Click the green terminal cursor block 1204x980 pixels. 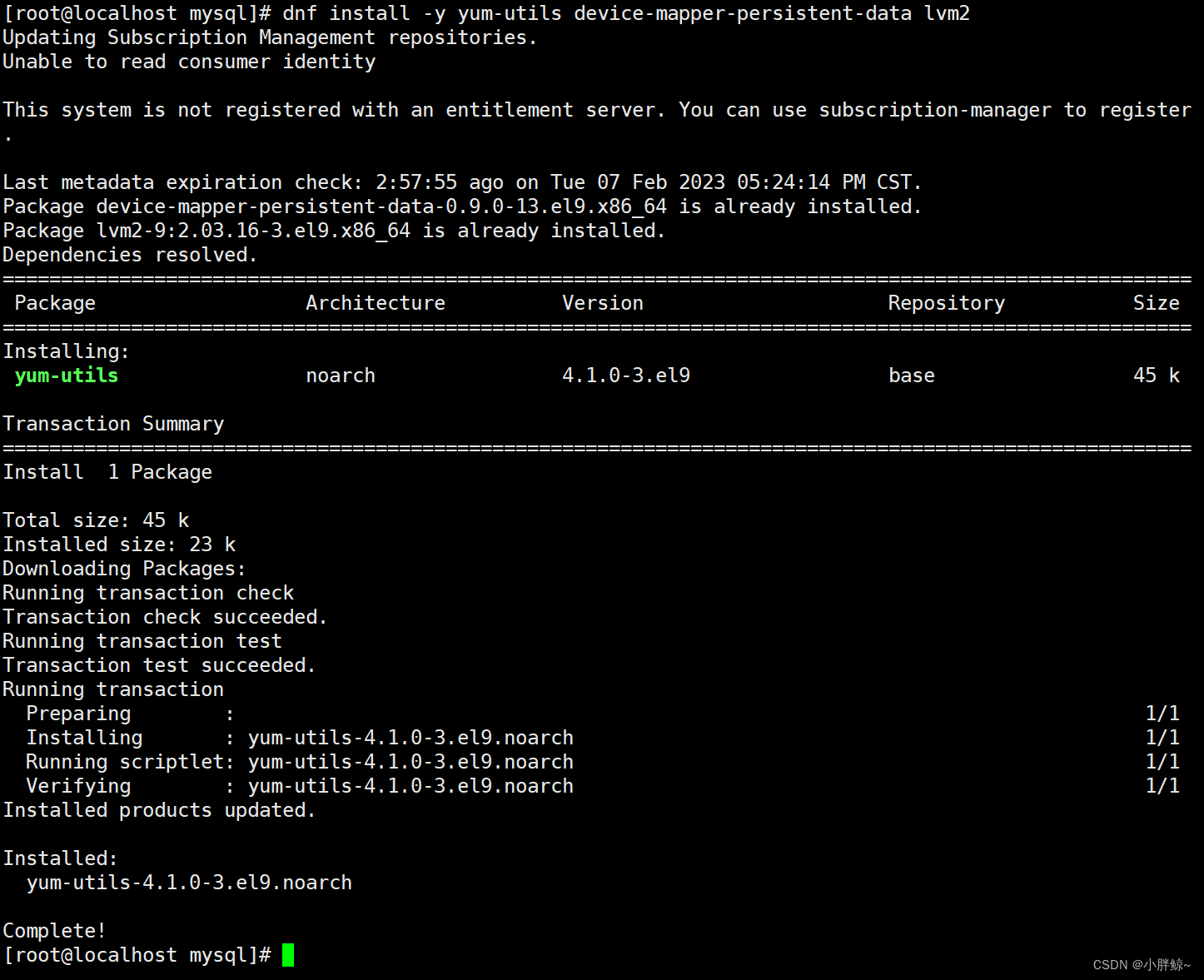coord(288,955)
